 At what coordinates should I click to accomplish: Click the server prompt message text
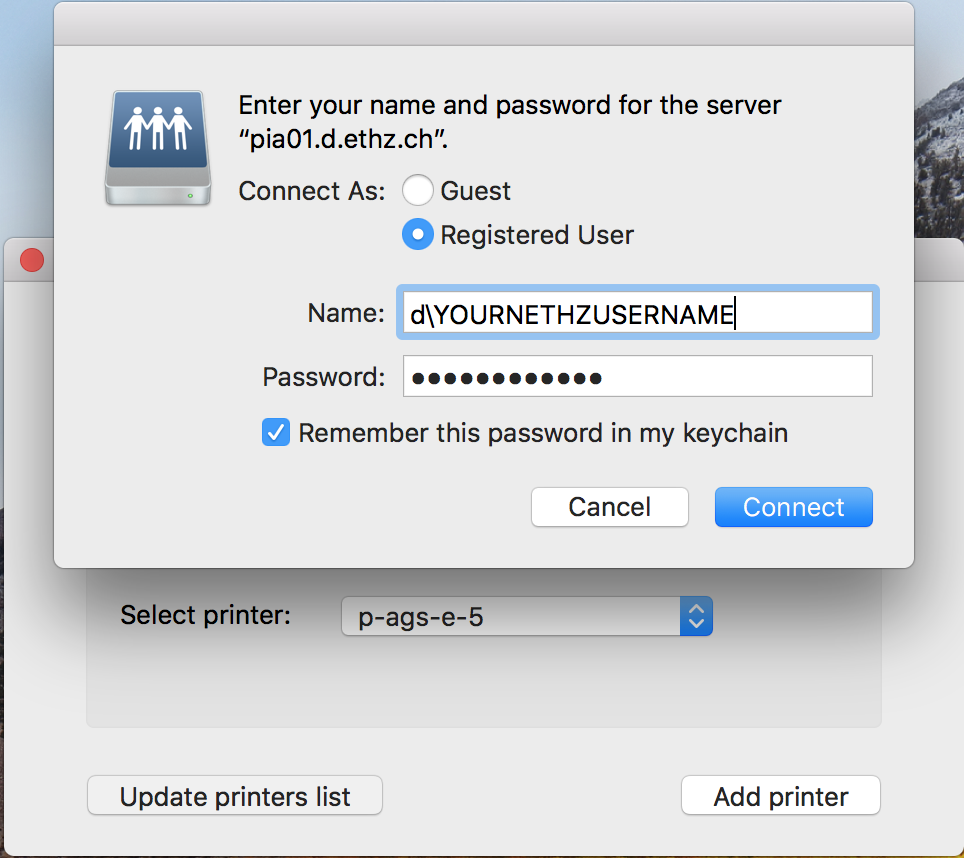[x=510, y=122]
